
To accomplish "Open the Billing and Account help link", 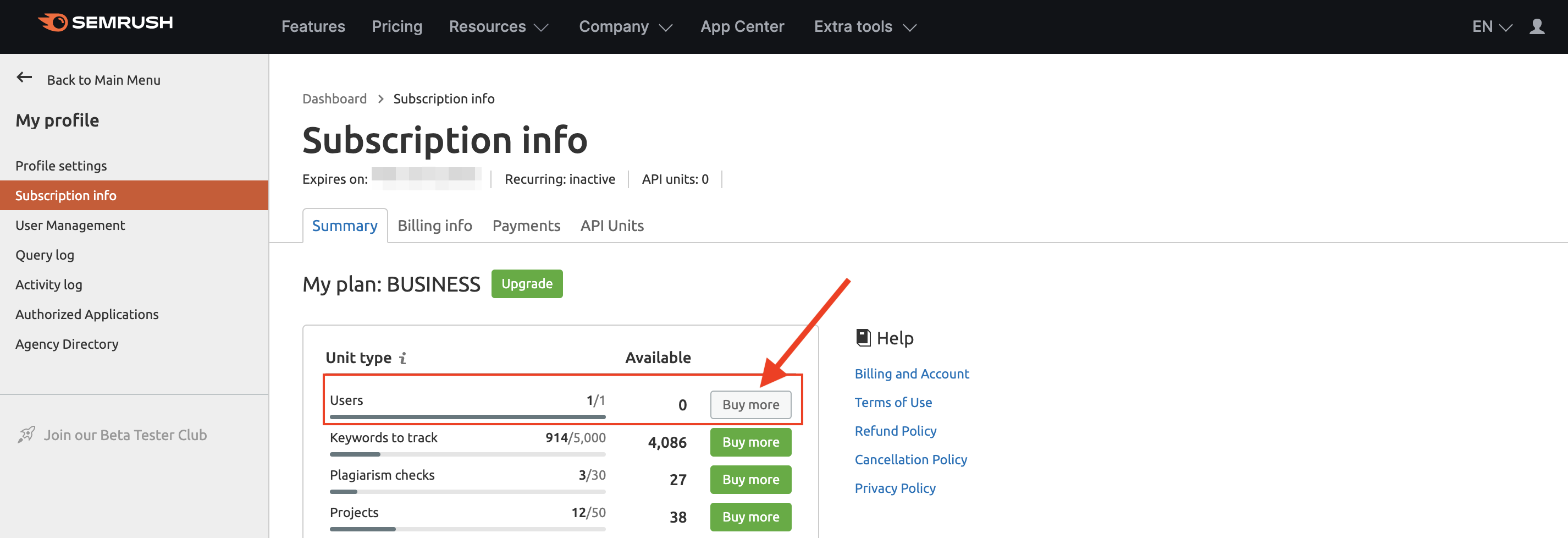I will (x=911, y=374).
